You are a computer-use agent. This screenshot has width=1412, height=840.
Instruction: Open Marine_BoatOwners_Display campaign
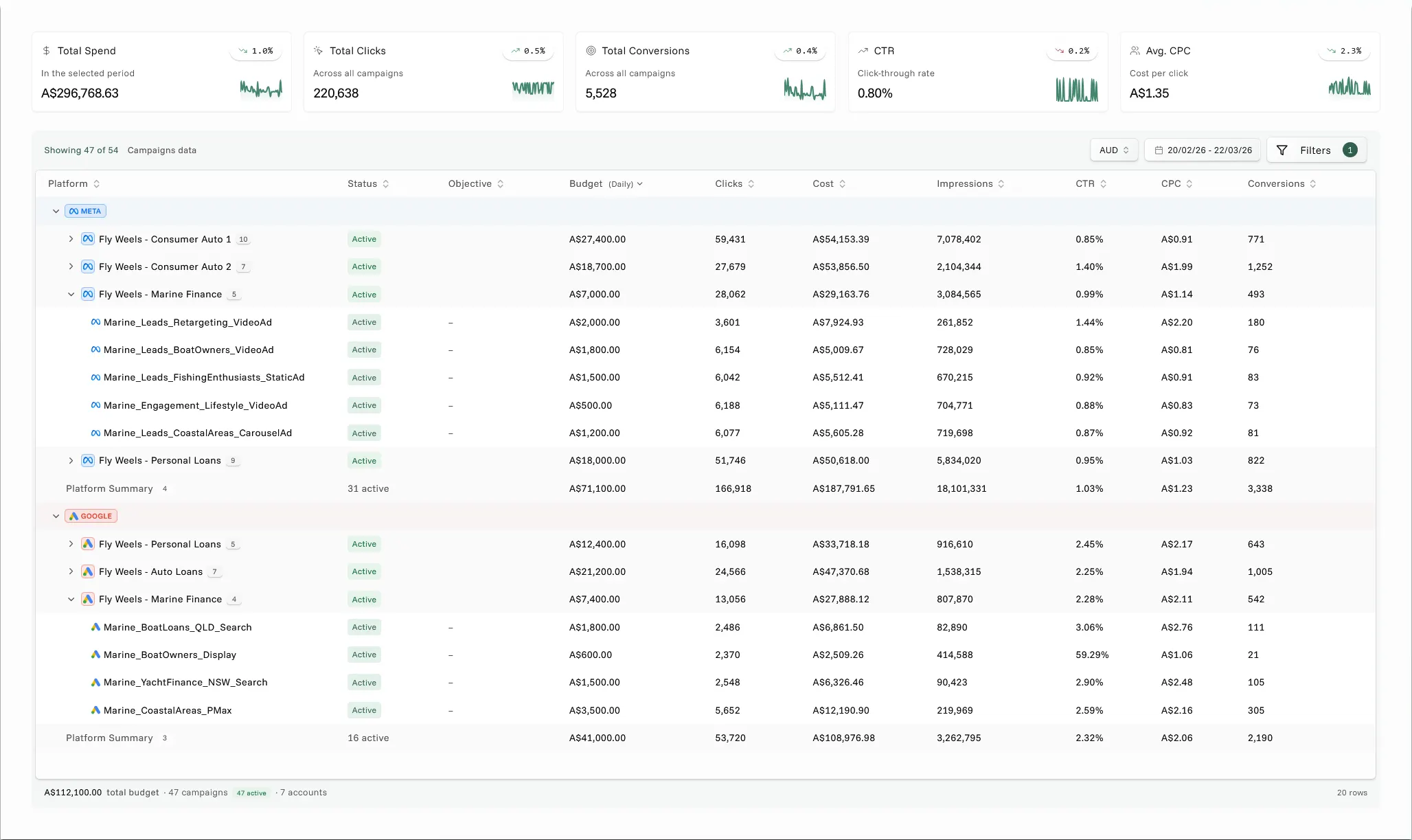point(170,655)
